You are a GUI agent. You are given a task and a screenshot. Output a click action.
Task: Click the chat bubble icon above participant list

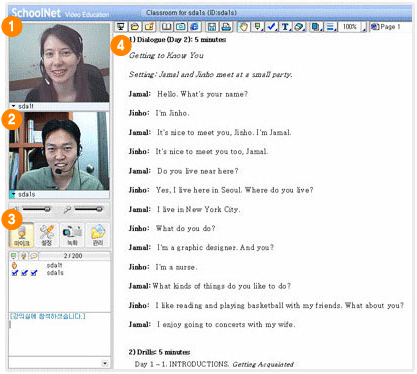(34, 256)
